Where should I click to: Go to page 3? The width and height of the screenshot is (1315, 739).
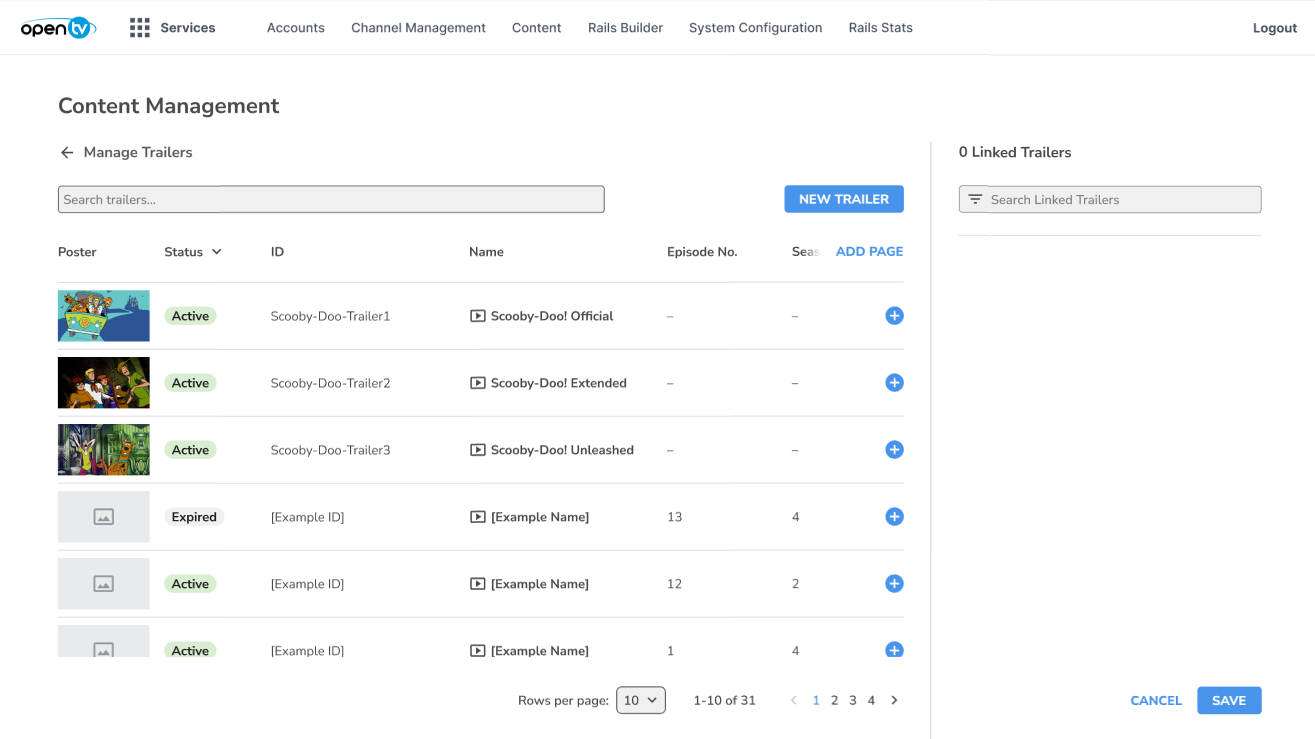pyautogui.click(x=853, y=701)
